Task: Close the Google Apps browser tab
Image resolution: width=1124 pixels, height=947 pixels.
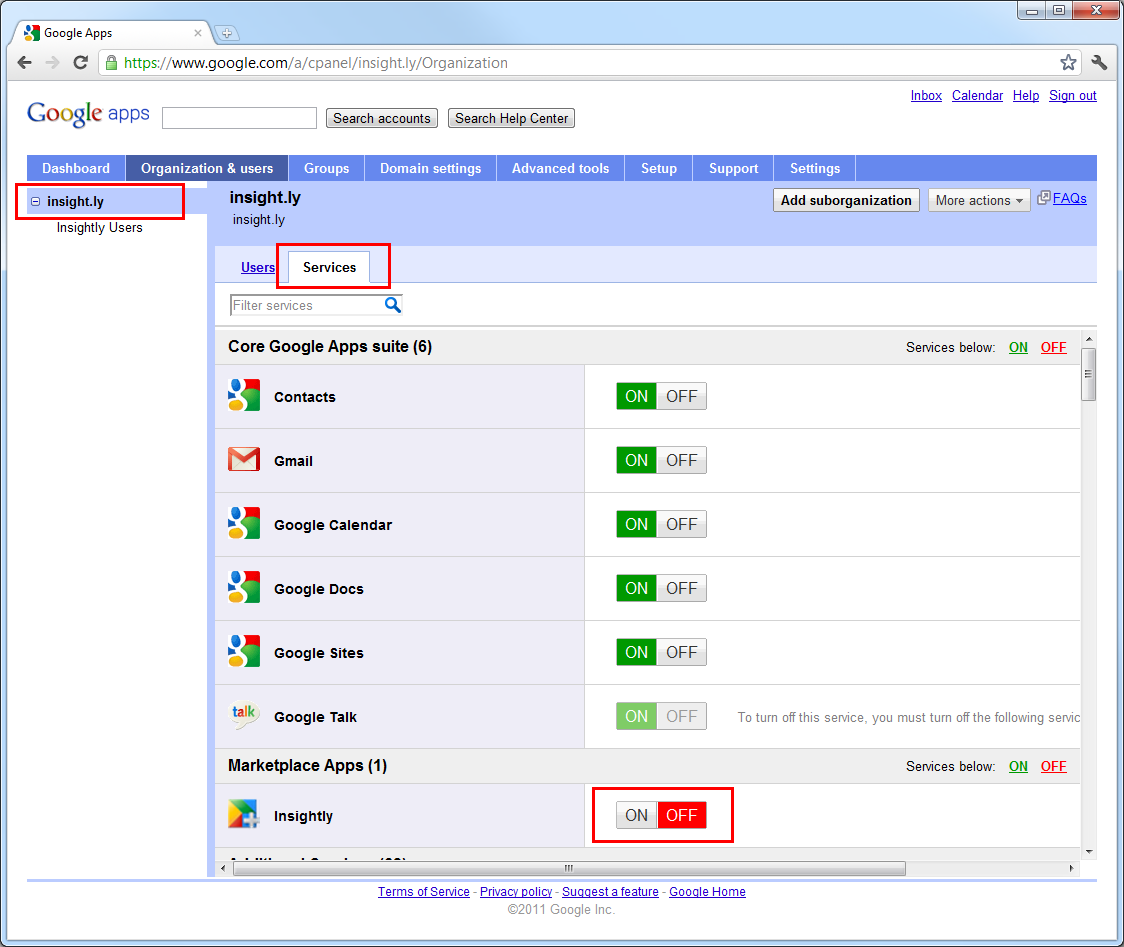Action: (x=198, y=33)
